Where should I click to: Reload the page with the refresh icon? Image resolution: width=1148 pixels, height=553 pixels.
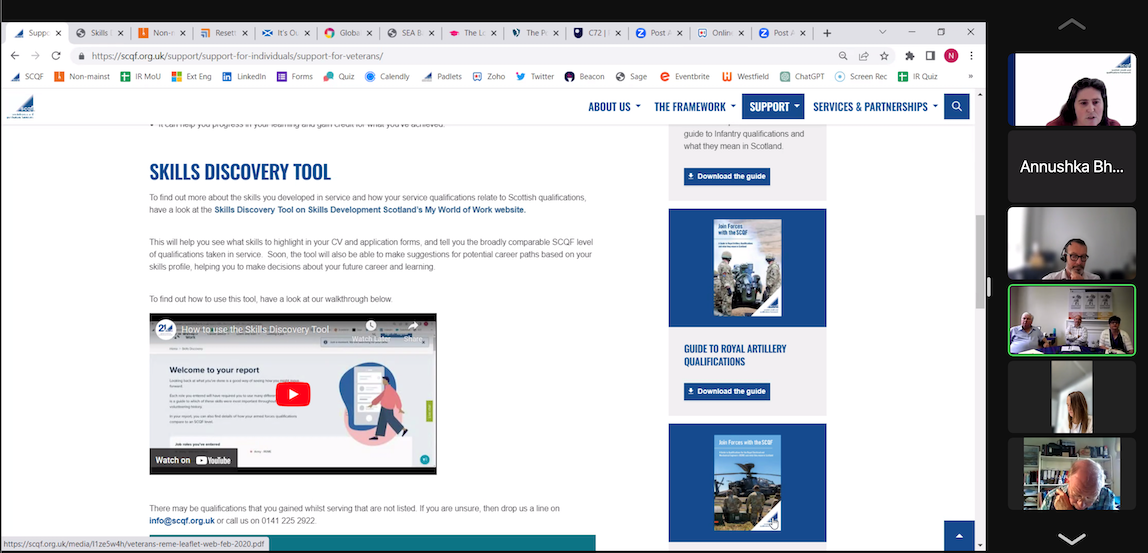56,56
